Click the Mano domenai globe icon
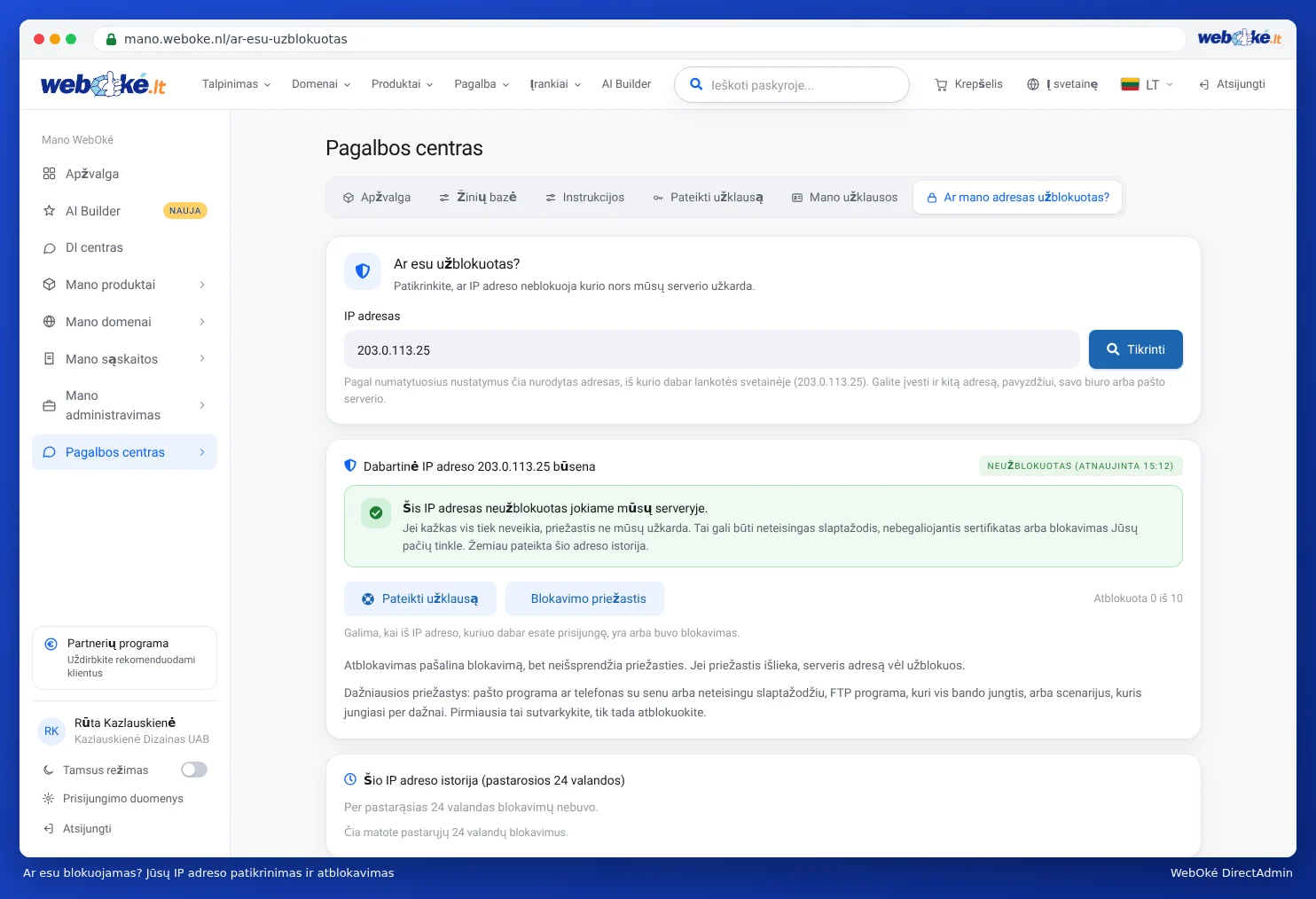 tap(50, 322)
